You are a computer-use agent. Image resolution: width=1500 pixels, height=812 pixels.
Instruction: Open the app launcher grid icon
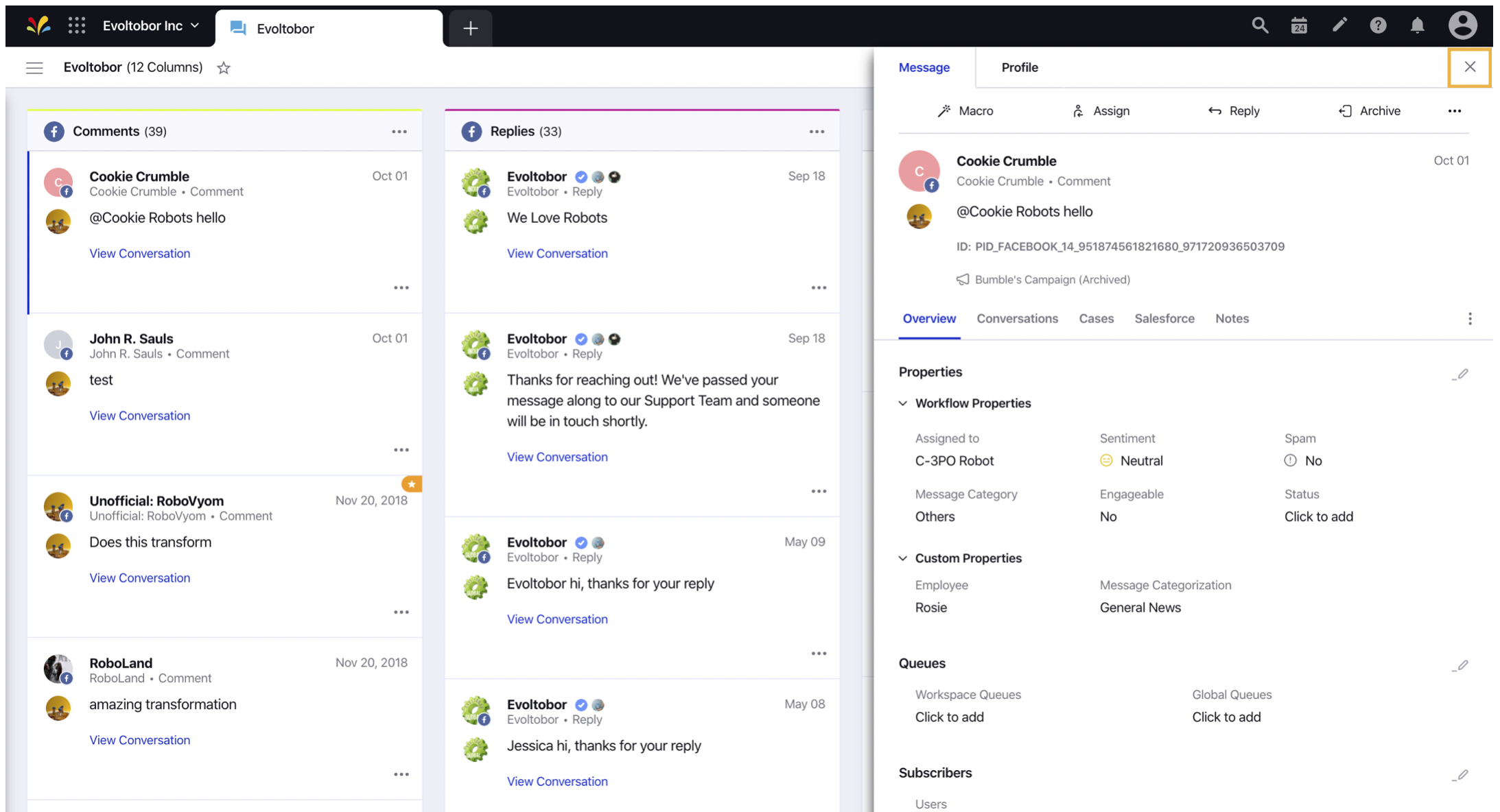point(77,26)
